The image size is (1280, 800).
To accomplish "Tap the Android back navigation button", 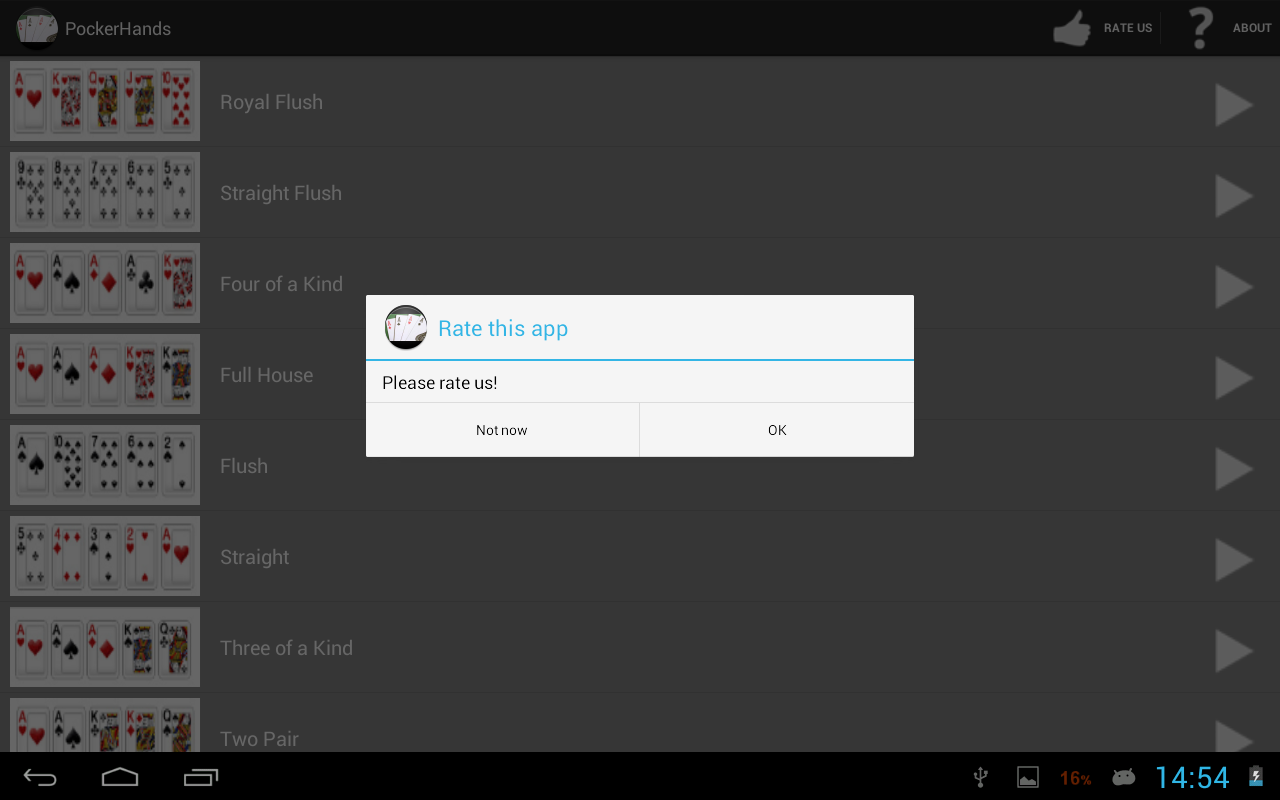I will (x=41, y=777).
